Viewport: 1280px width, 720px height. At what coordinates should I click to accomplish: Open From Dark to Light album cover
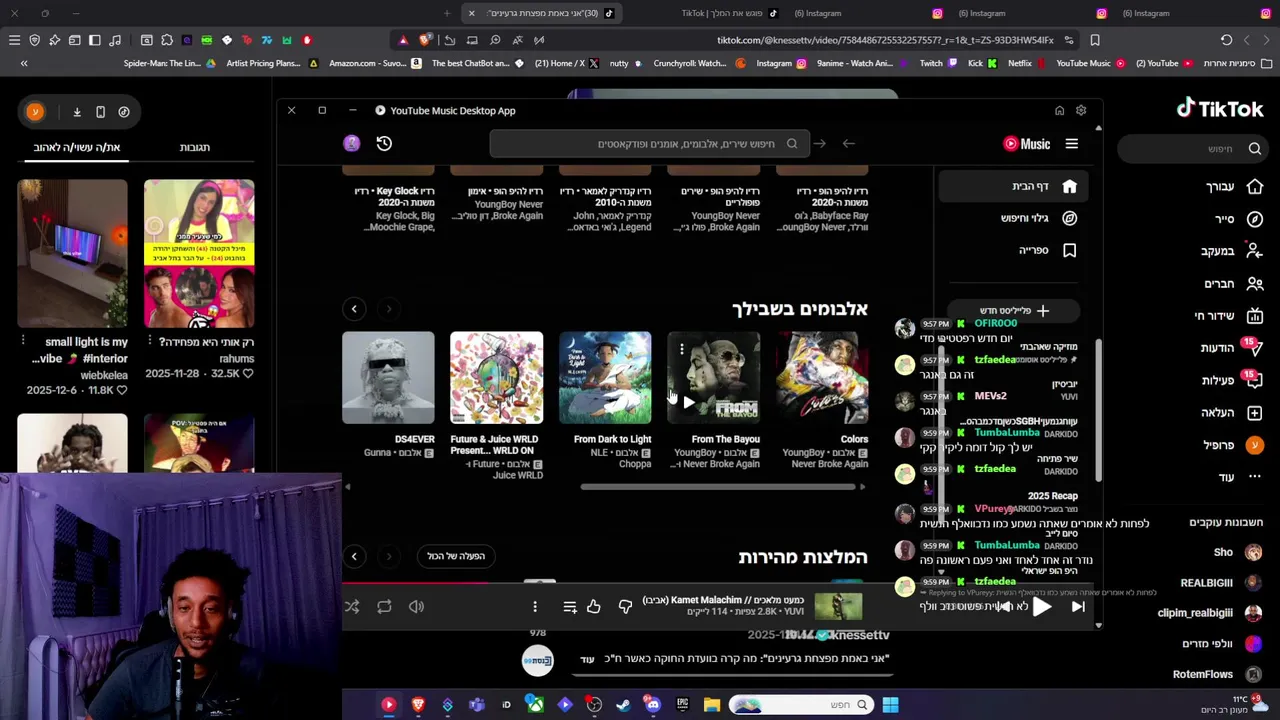(x=605, y=378)
